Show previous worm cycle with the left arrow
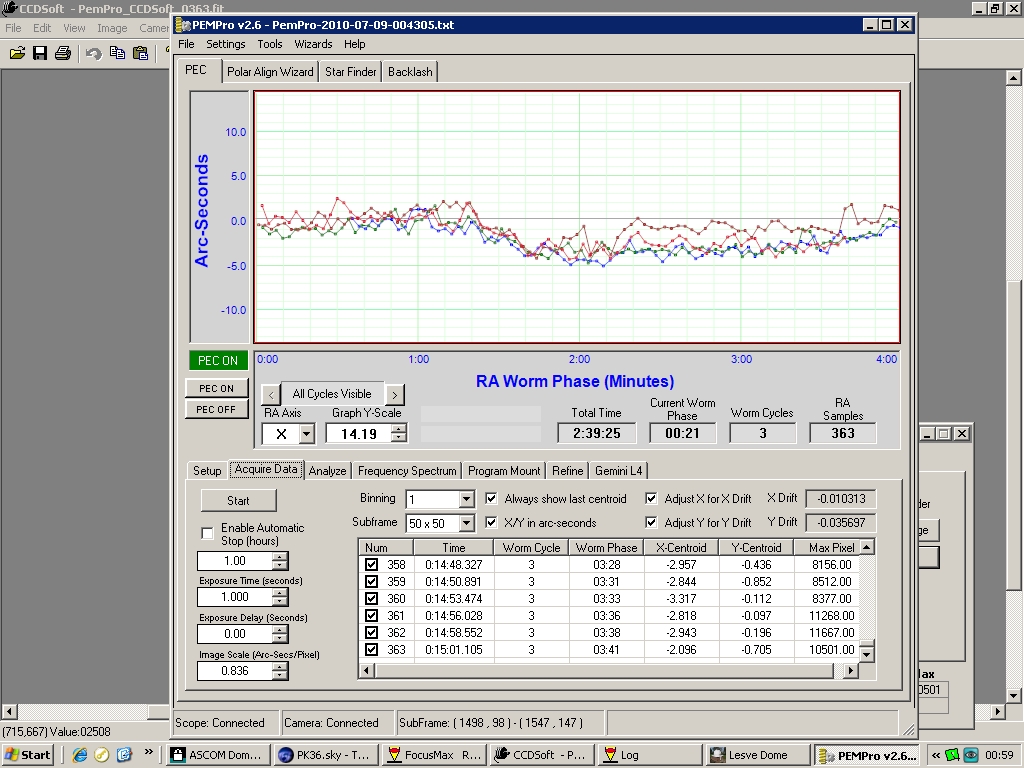The width and height of the screenshot is (1024, 768). click(x=271, y=394)
